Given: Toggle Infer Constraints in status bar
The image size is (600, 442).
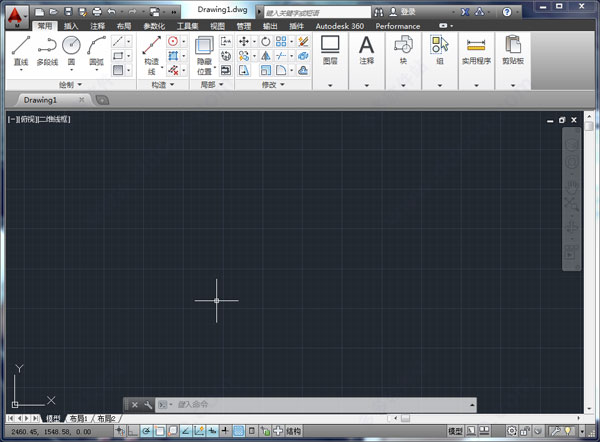Looking at the screenshot, I should pos(120,431).
